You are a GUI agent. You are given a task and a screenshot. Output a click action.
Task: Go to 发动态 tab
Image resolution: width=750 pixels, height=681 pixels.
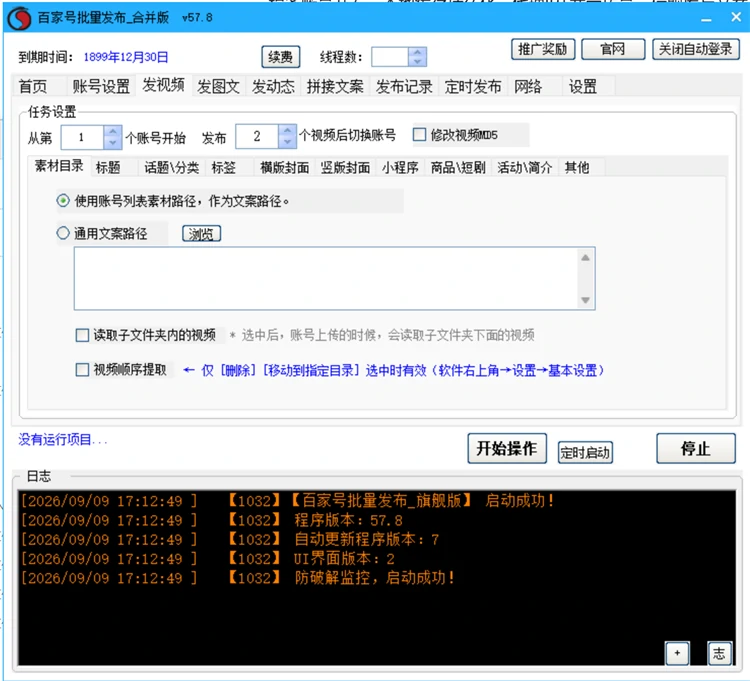pyautogui.click(x=273, y=87)
